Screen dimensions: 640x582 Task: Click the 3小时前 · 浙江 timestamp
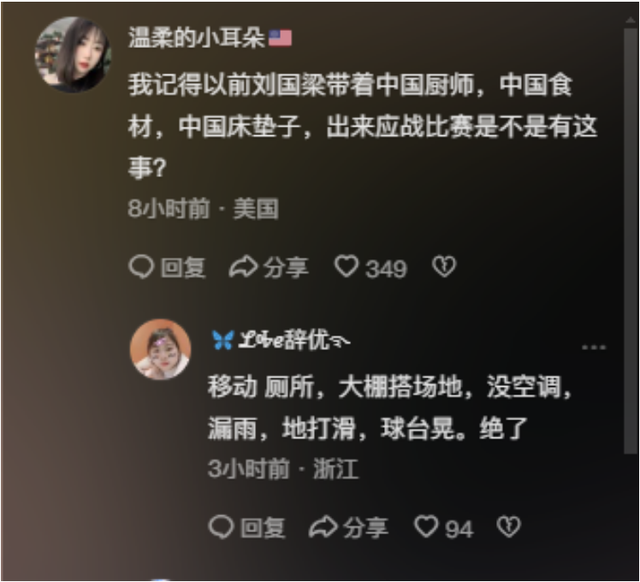point(283,469)
